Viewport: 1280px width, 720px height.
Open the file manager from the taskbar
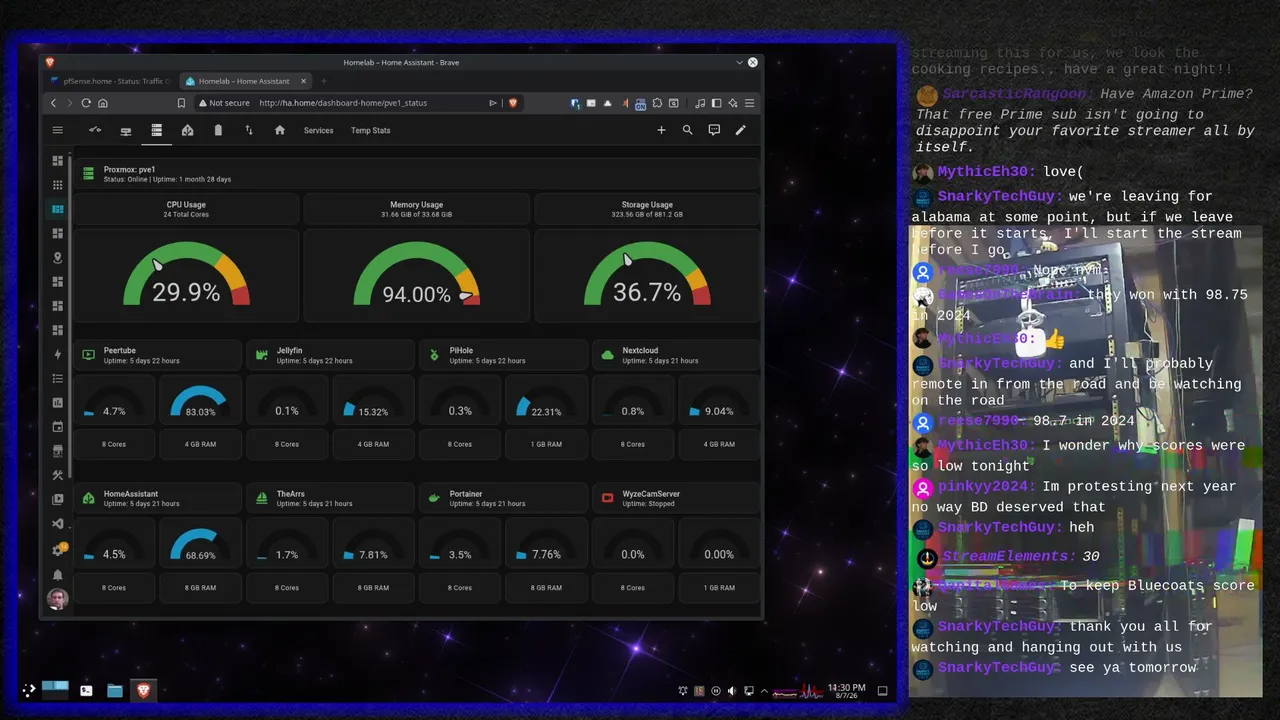click(x=115, y=690)
